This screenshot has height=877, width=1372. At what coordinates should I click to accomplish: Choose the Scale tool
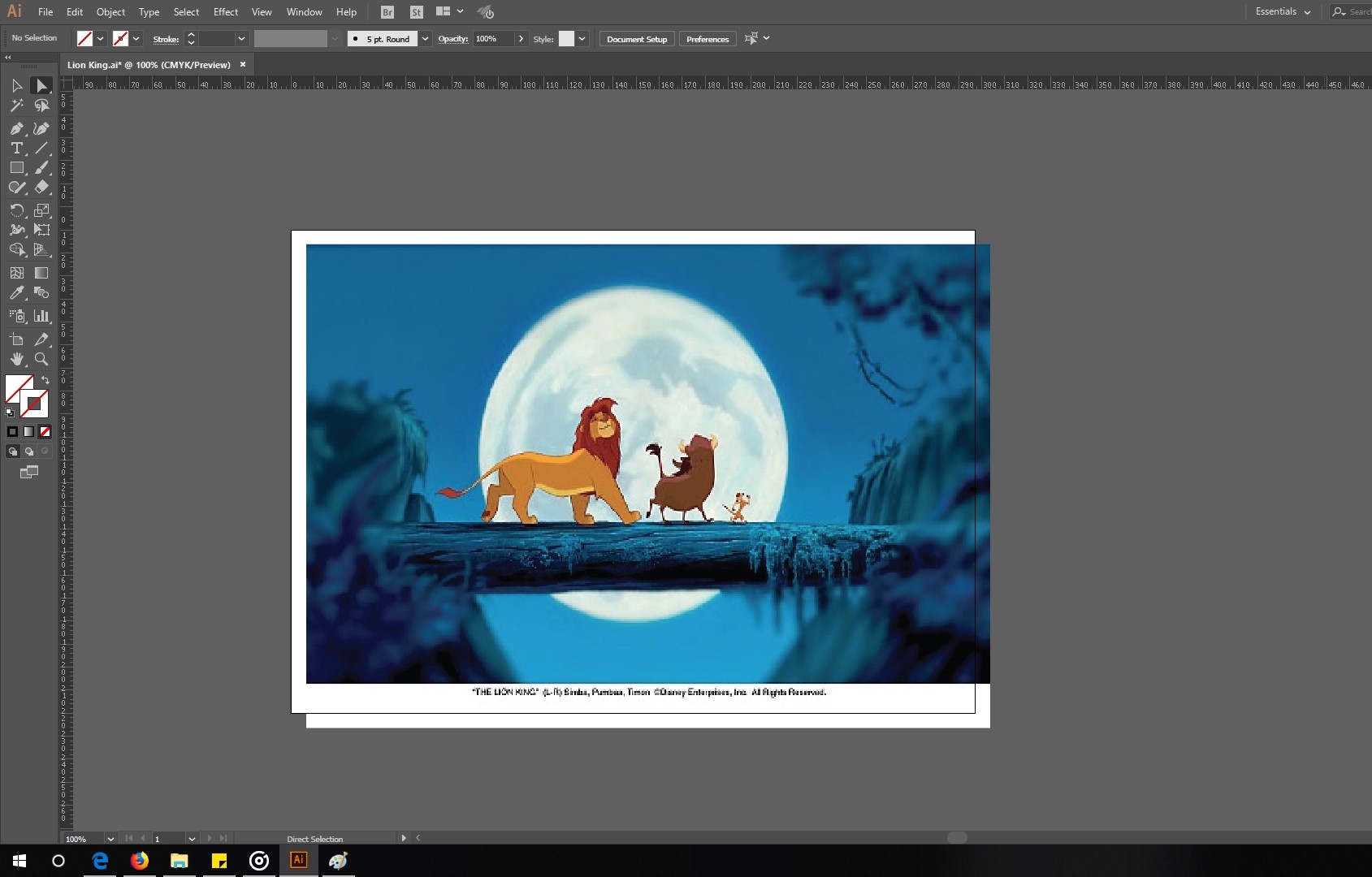[41, 210]
